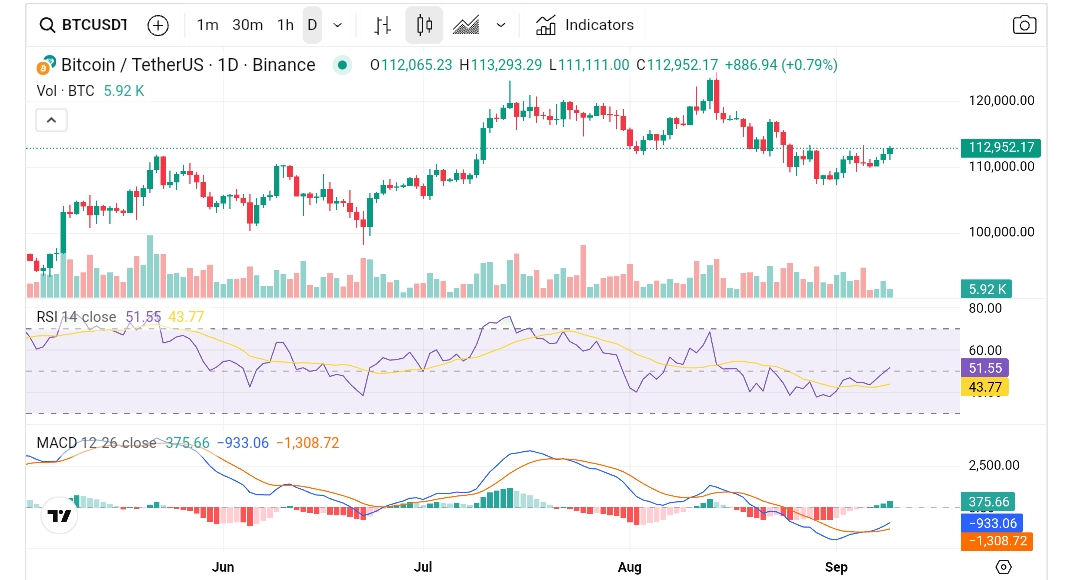Switch to the 1h timeframe
The width and height of the screenshot is (1080, 580).
coord(284,25)
